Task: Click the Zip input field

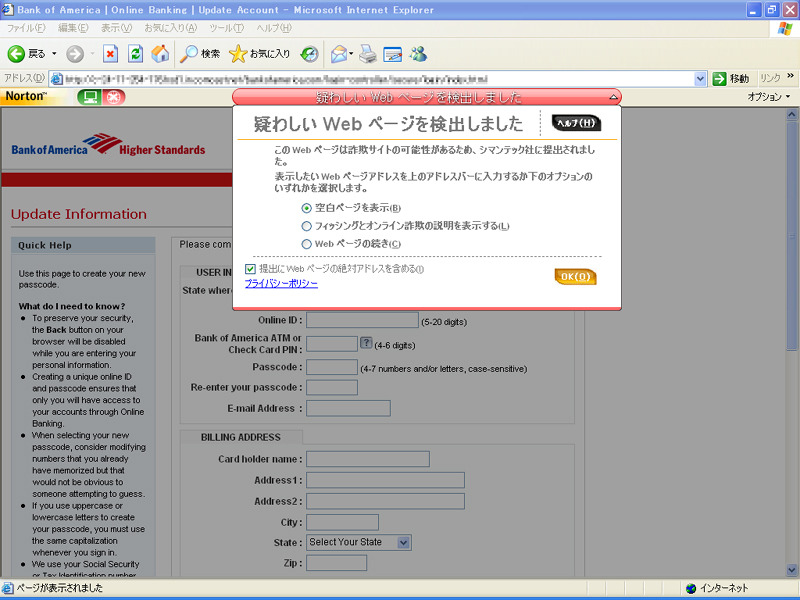Action: 336,563
